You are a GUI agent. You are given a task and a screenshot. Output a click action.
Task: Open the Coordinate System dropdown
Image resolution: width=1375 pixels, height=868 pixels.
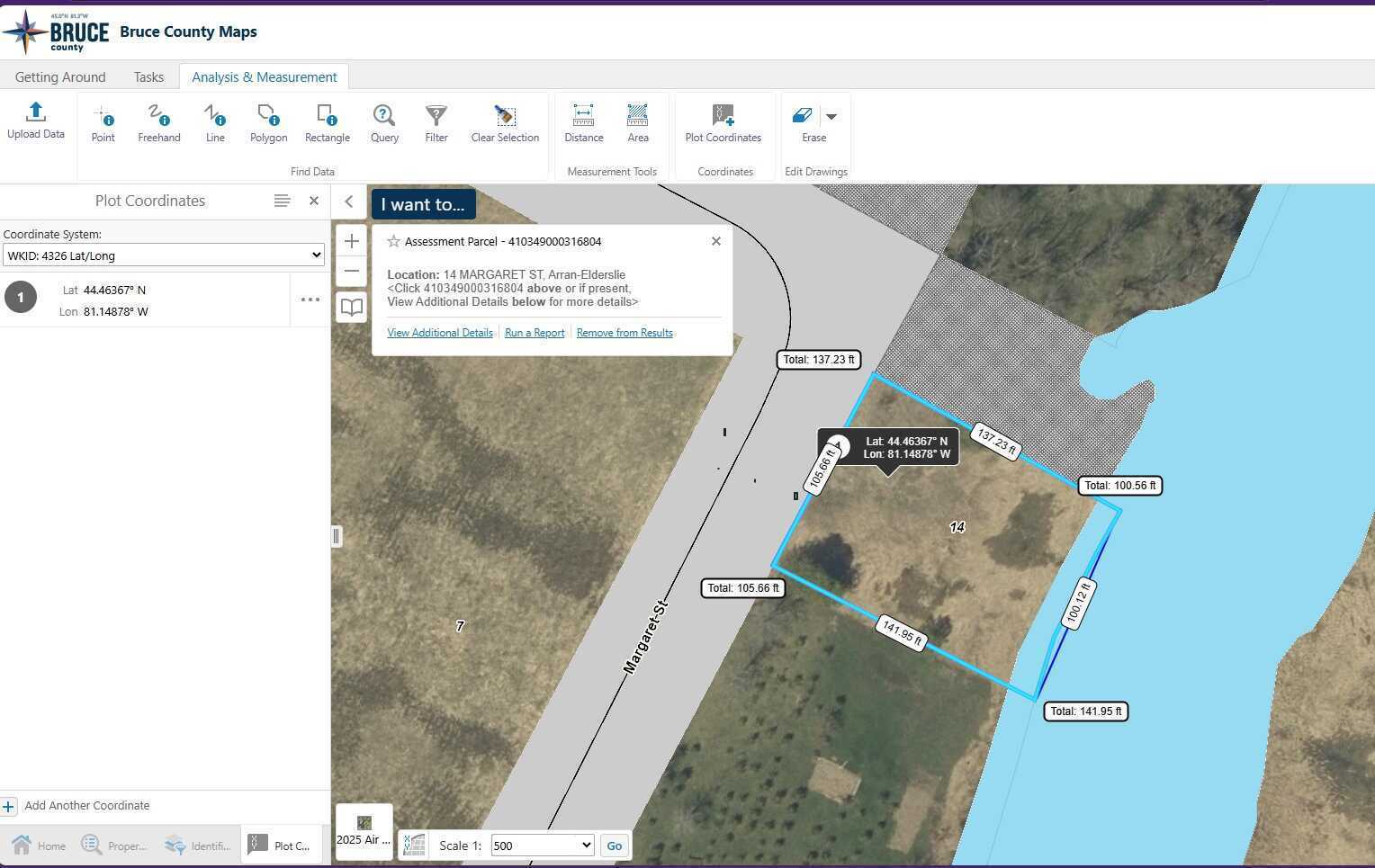[x=163, y=255]
